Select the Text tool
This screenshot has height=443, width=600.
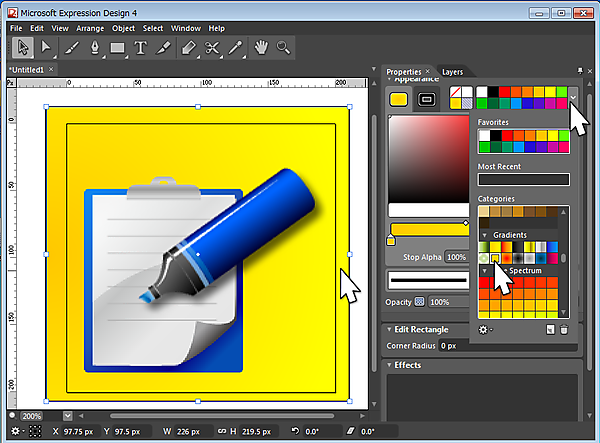pyautogui.click(x=141, y=47)
